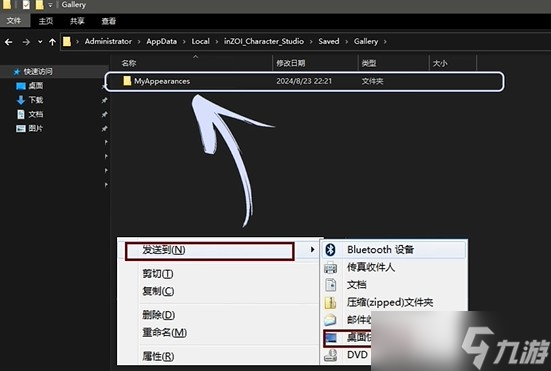Image resolution: width=551 pixels, height=371 pixels.
Task: Expand the 发送到 submenu arrow
Action: click(x=312, y=249)
